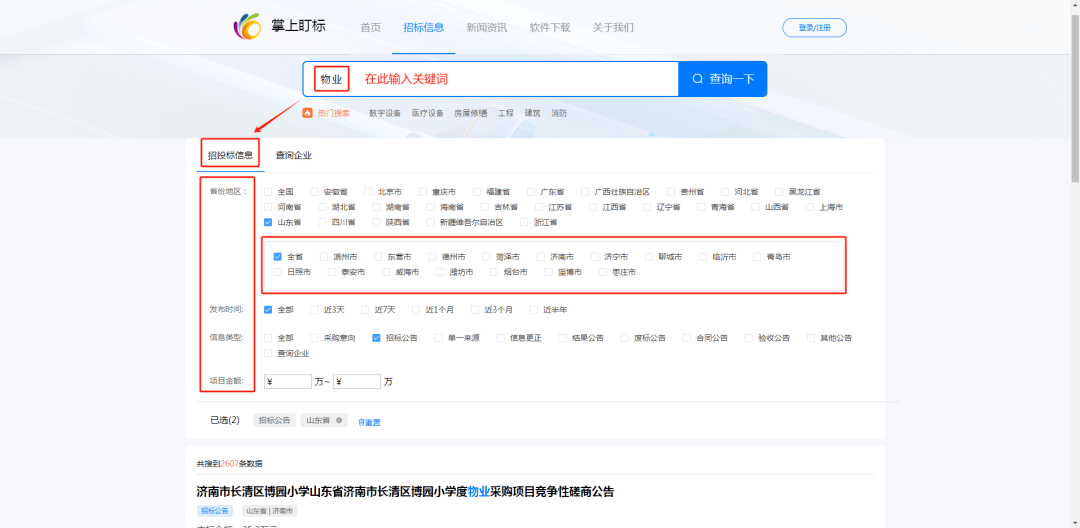Check the 广西壮族自治区 checkbox

(x=585, y=192)
